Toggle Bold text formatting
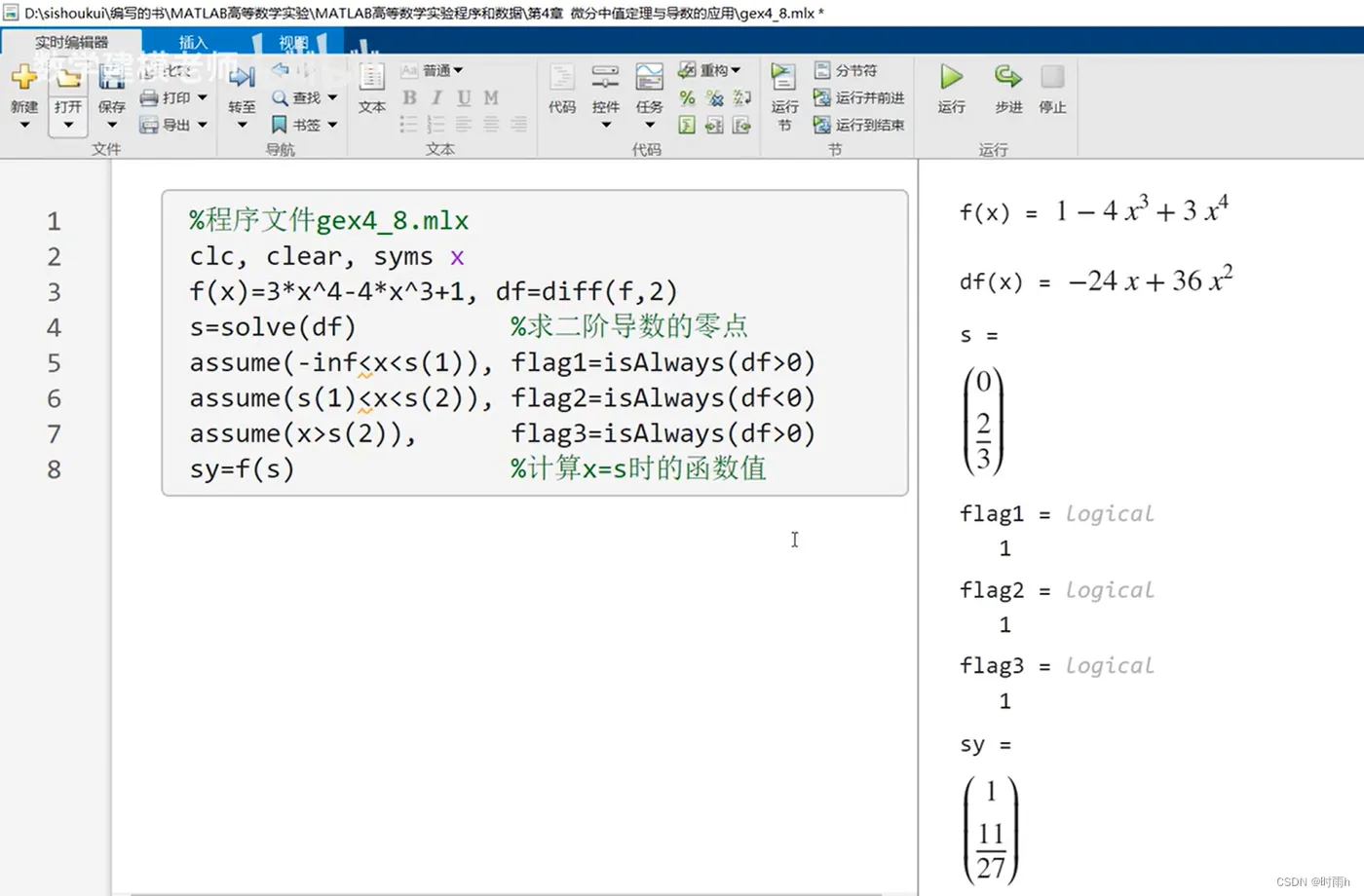The height and width of the screenshot is (896, 1364). 409,97
